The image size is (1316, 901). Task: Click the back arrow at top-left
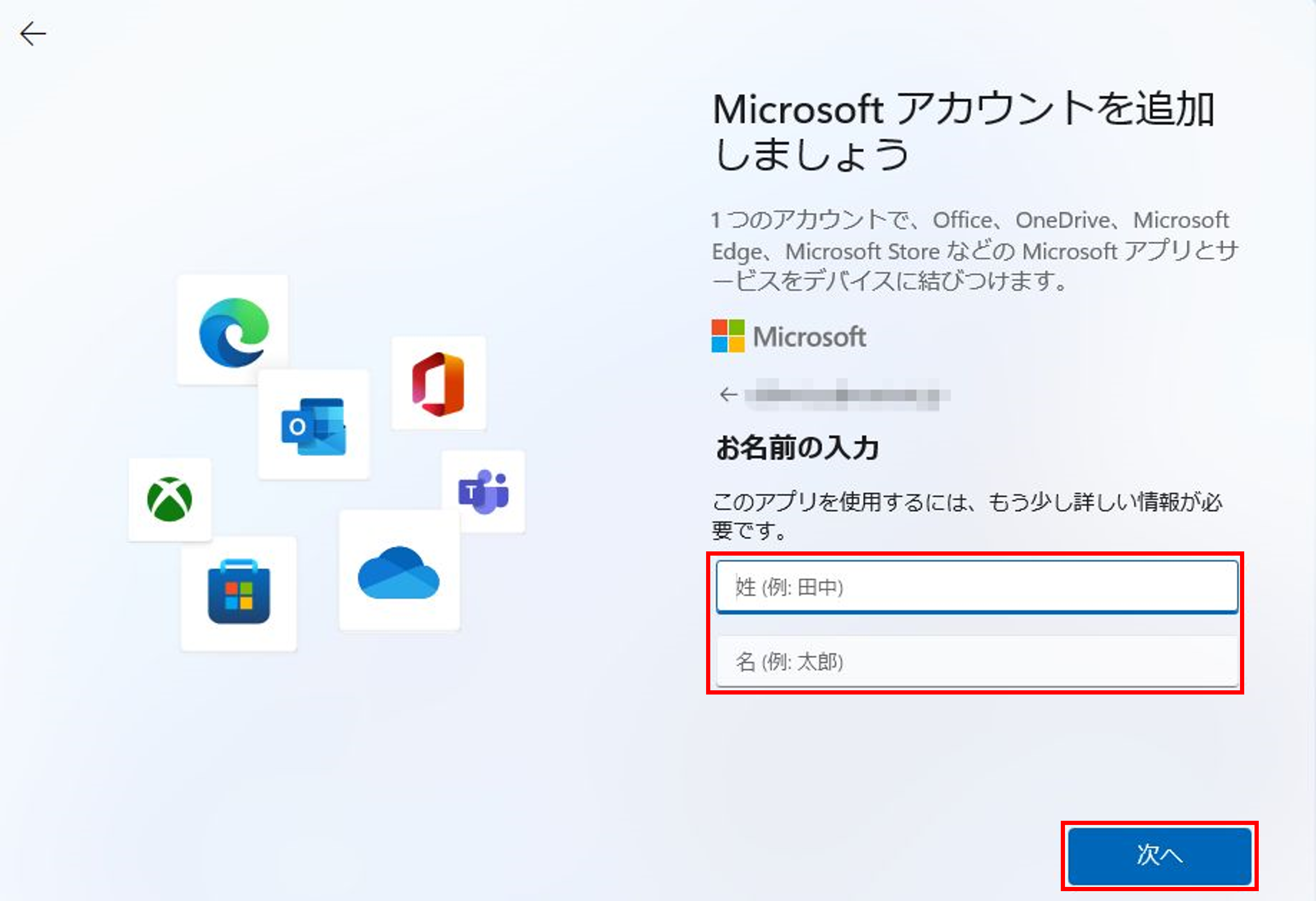[x=33, y=34]
